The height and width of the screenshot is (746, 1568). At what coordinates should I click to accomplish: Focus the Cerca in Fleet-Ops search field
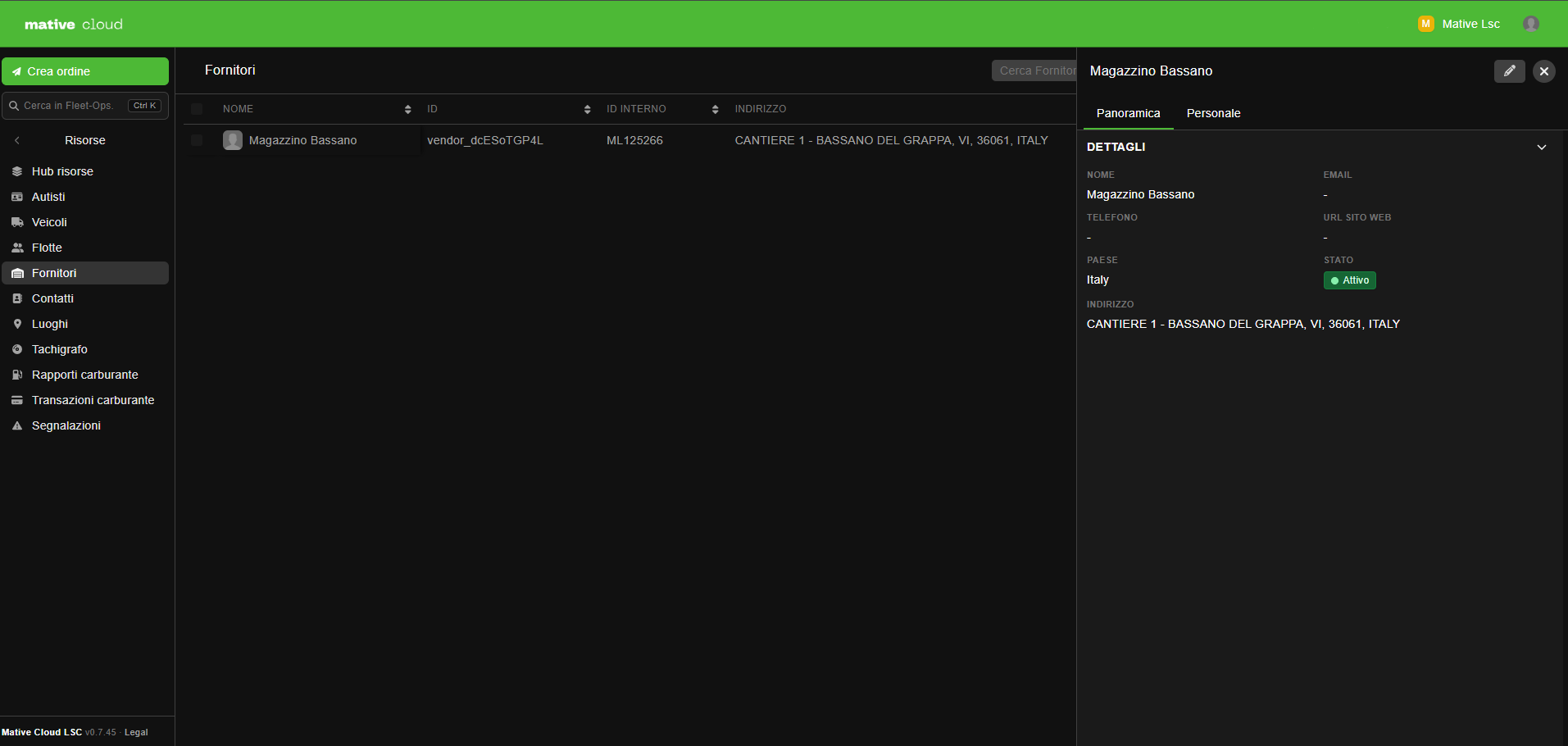85,106
